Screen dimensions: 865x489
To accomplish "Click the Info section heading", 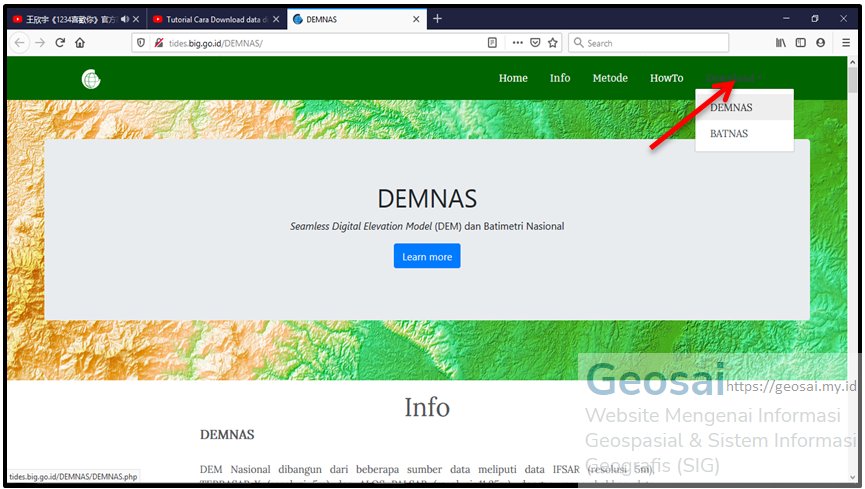I will click(x=427, y=407).
